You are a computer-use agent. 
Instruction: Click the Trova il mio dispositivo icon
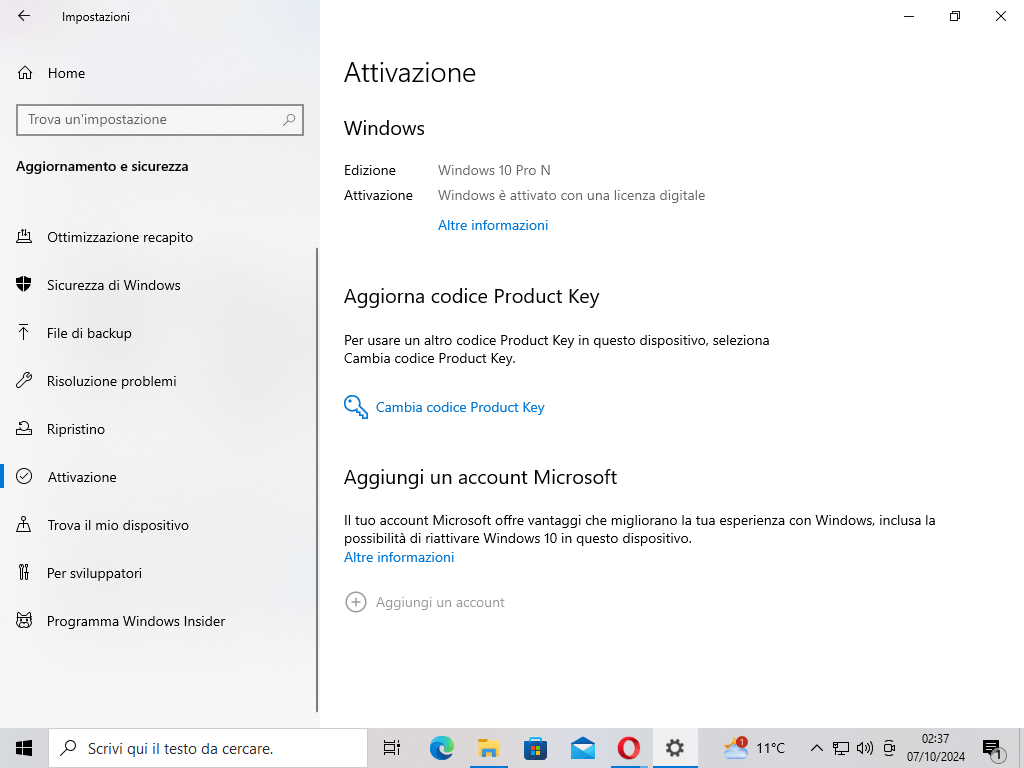tap(24, 524)
